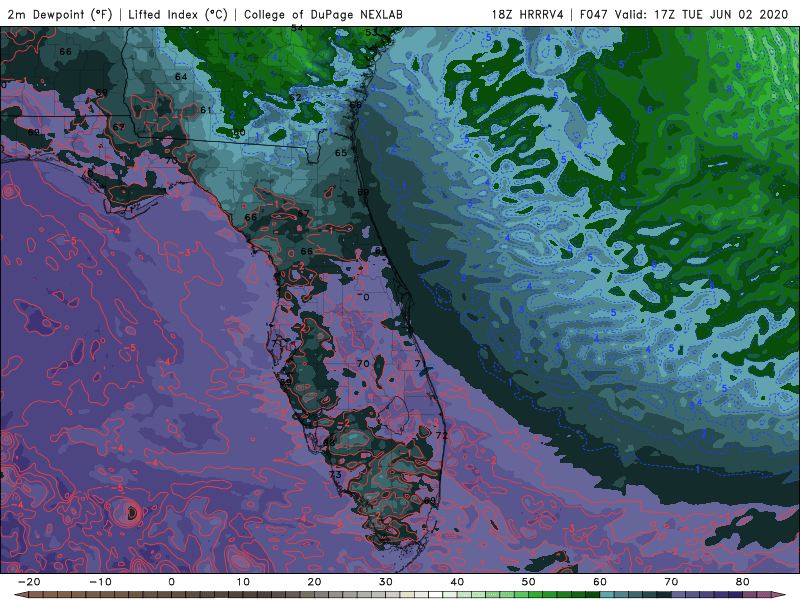Click the 72 dewpoint value on the map
This screenshot has width=800, height=600.
tap(441, 436)
